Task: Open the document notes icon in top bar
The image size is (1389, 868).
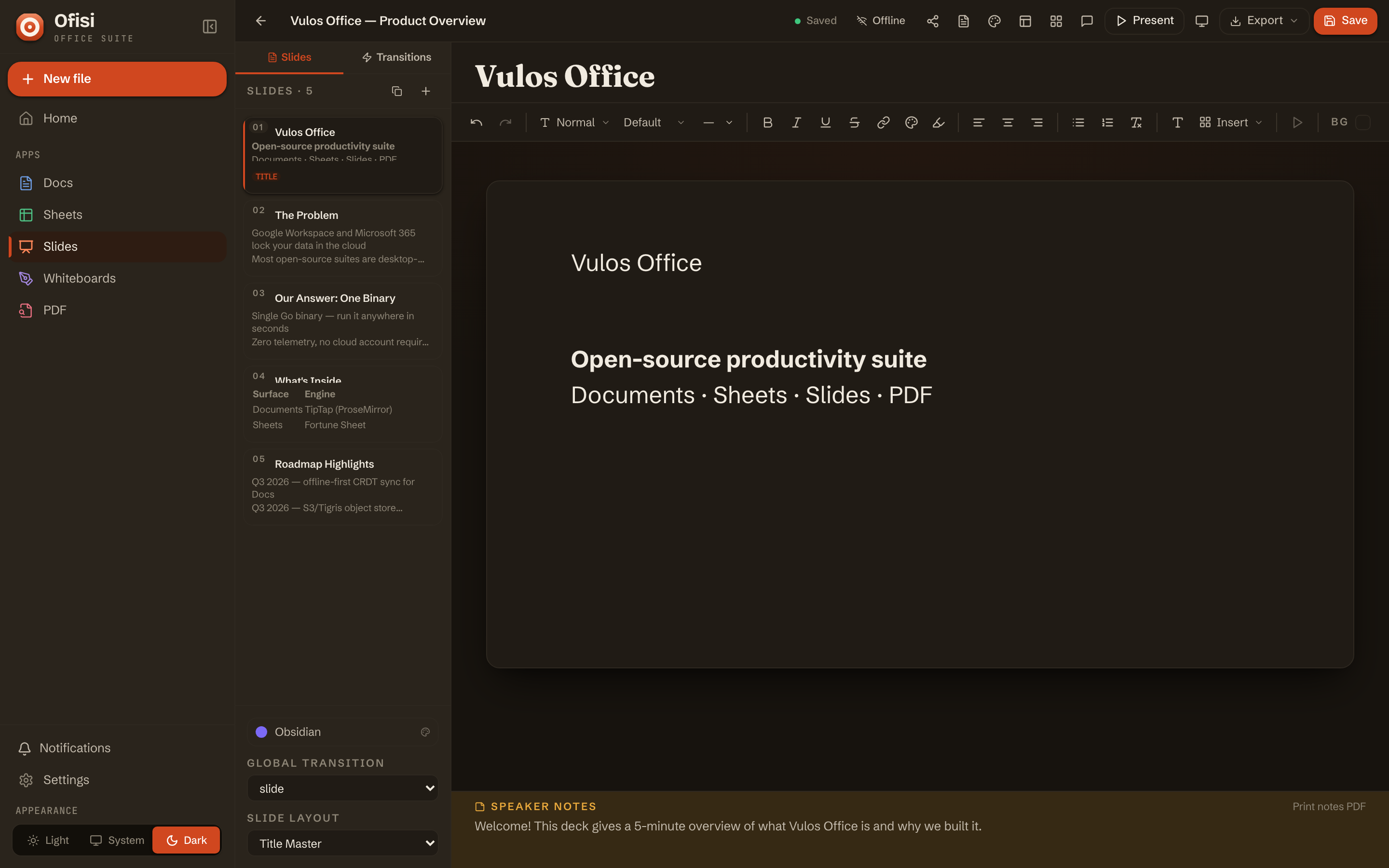Action: [x=964, y=21]
